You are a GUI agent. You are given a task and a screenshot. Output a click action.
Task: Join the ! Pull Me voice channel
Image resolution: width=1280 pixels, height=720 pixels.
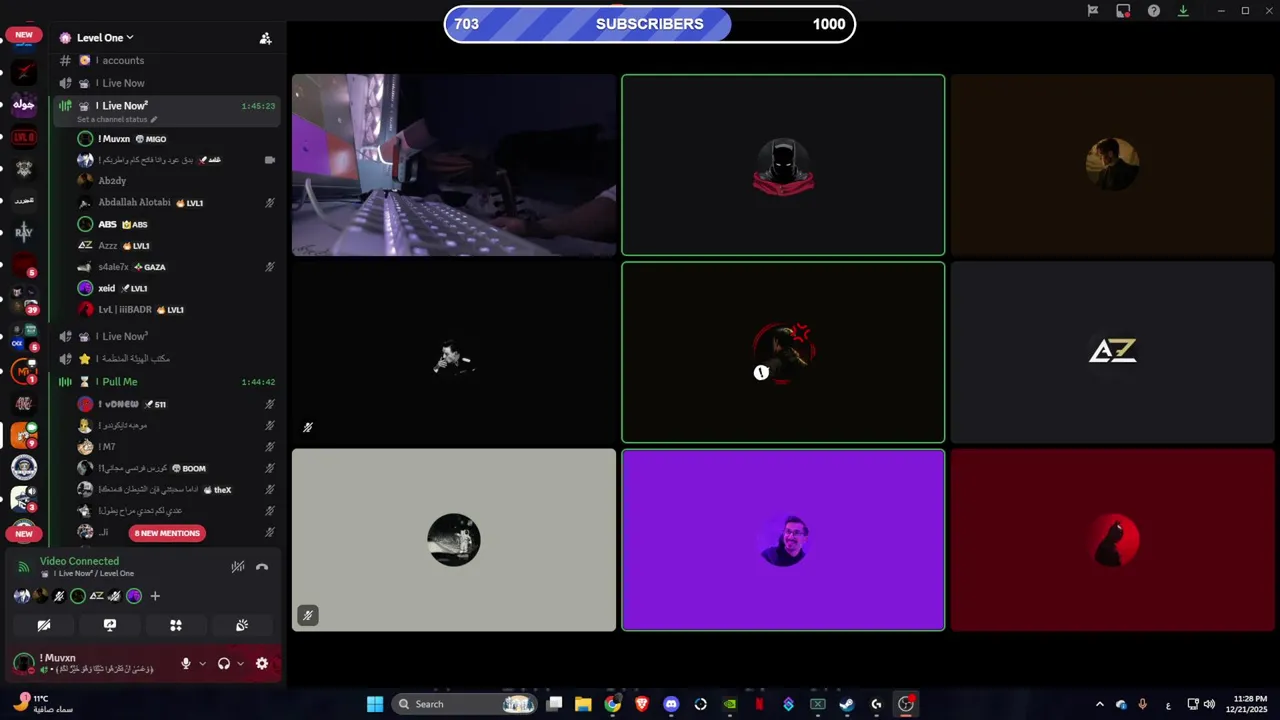pos(166,382)
